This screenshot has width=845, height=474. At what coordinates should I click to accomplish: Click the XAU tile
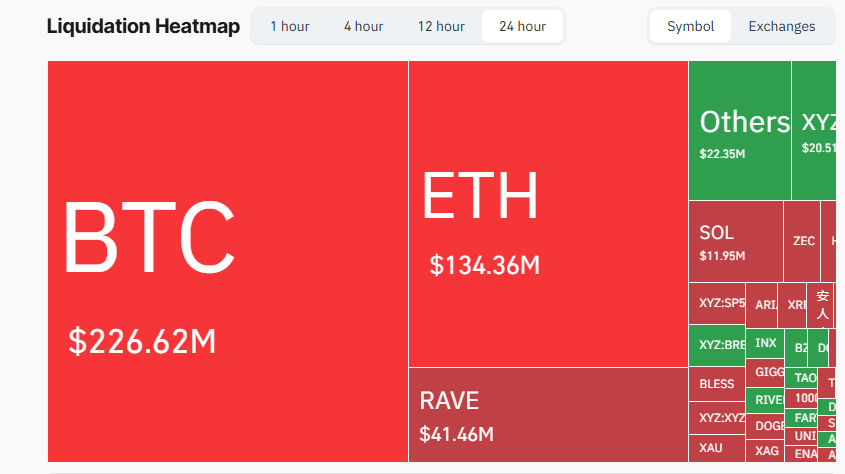[712, 449]
